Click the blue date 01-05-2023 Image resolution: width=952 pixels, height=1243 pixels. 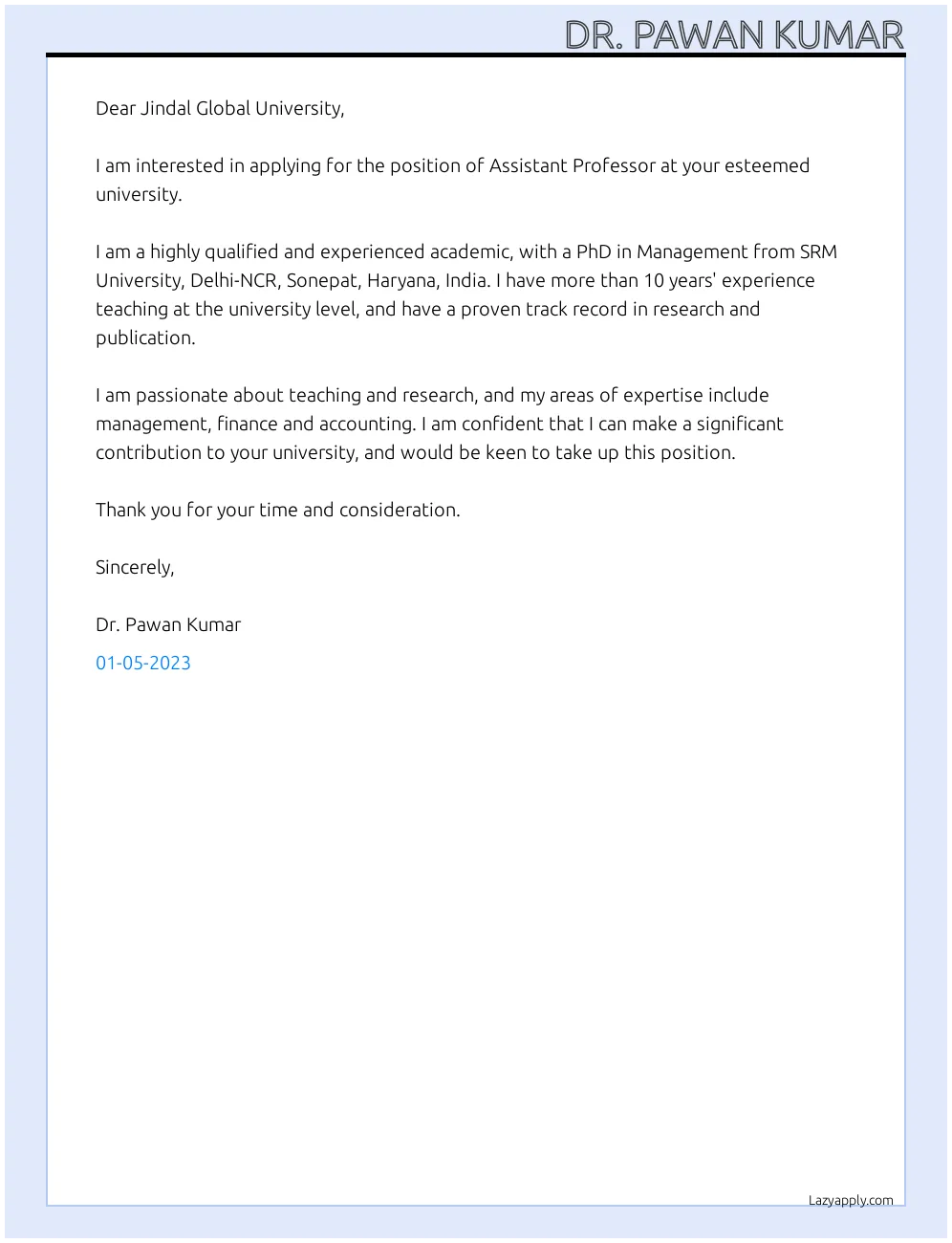pyautogui.click(x=143, y=663)
